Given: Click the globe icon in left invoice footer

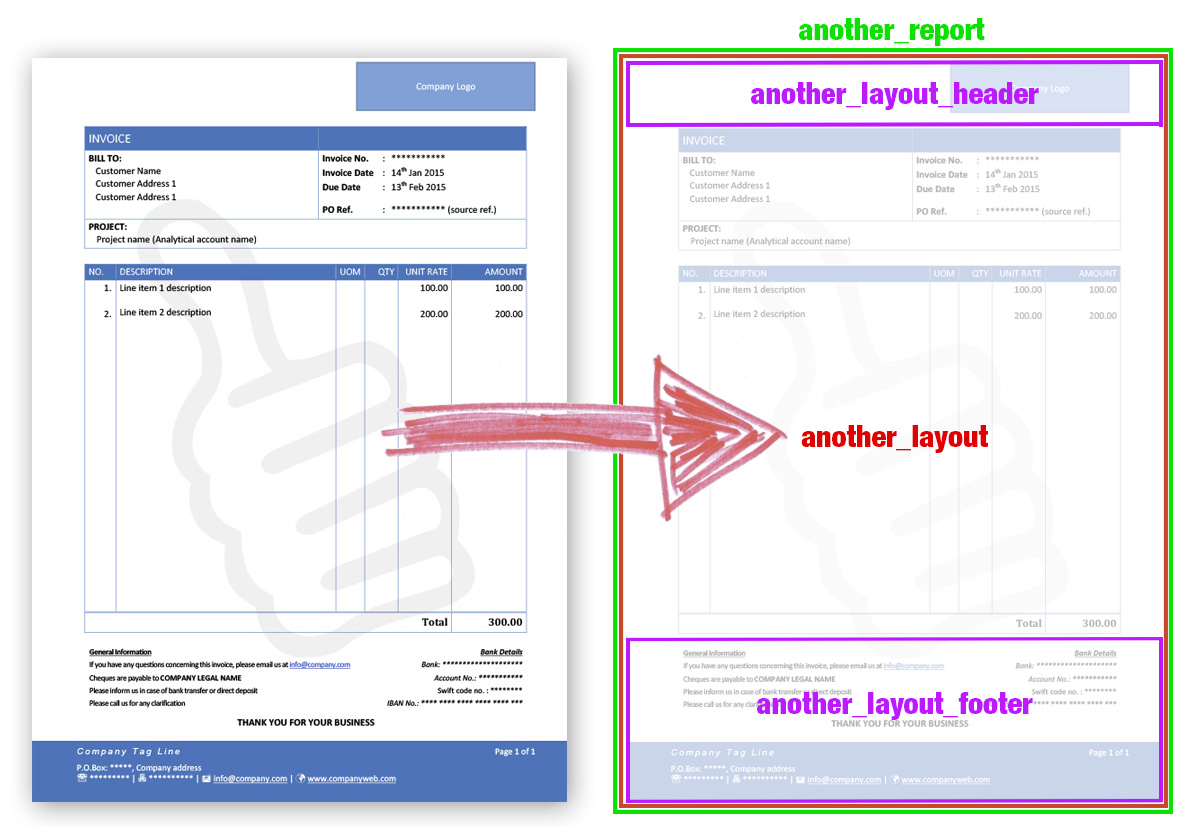Looking at the screenshot, I should click(301, 779).
